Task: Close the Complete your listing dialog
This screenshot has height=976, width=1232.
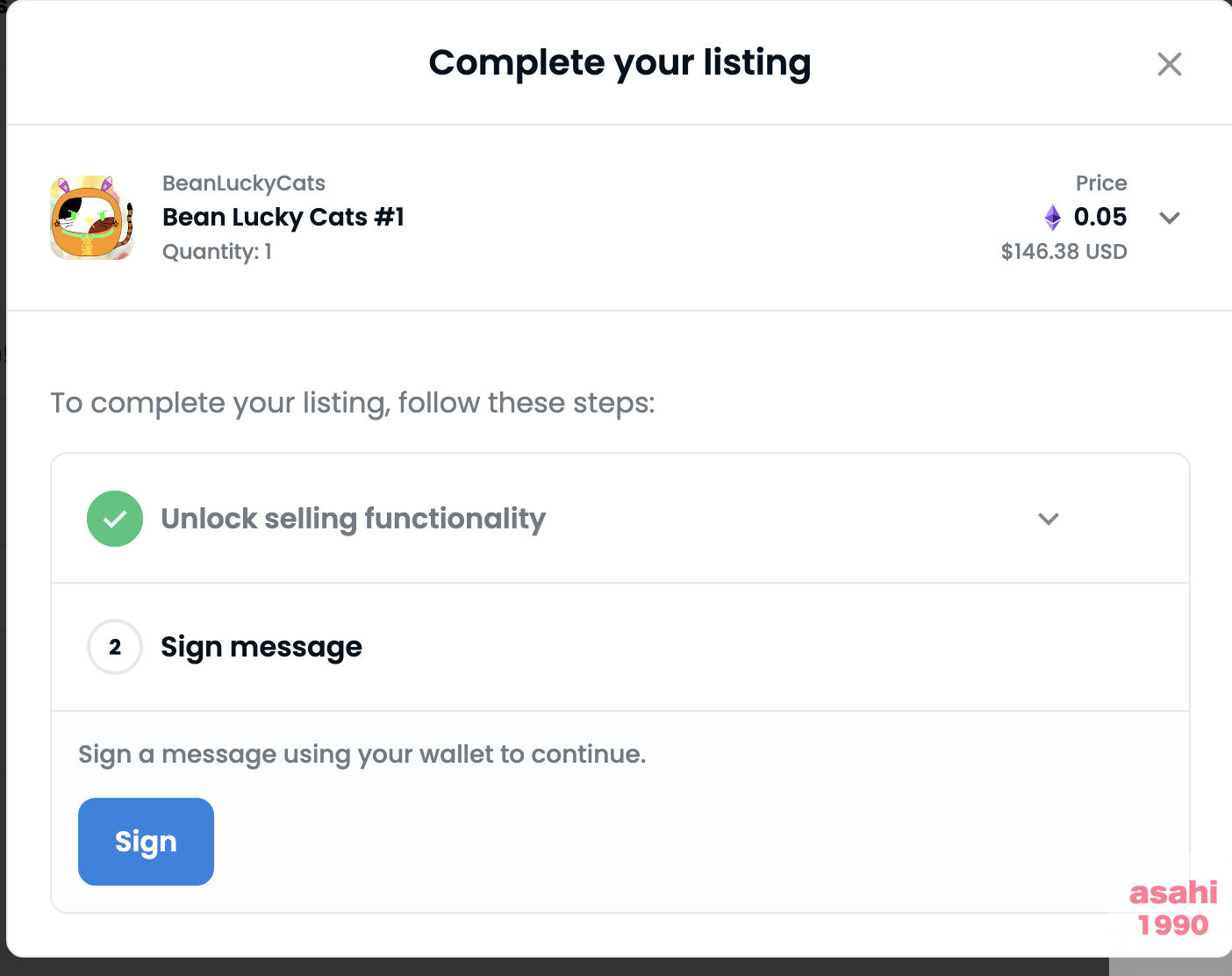Action: coord(1169,64)
